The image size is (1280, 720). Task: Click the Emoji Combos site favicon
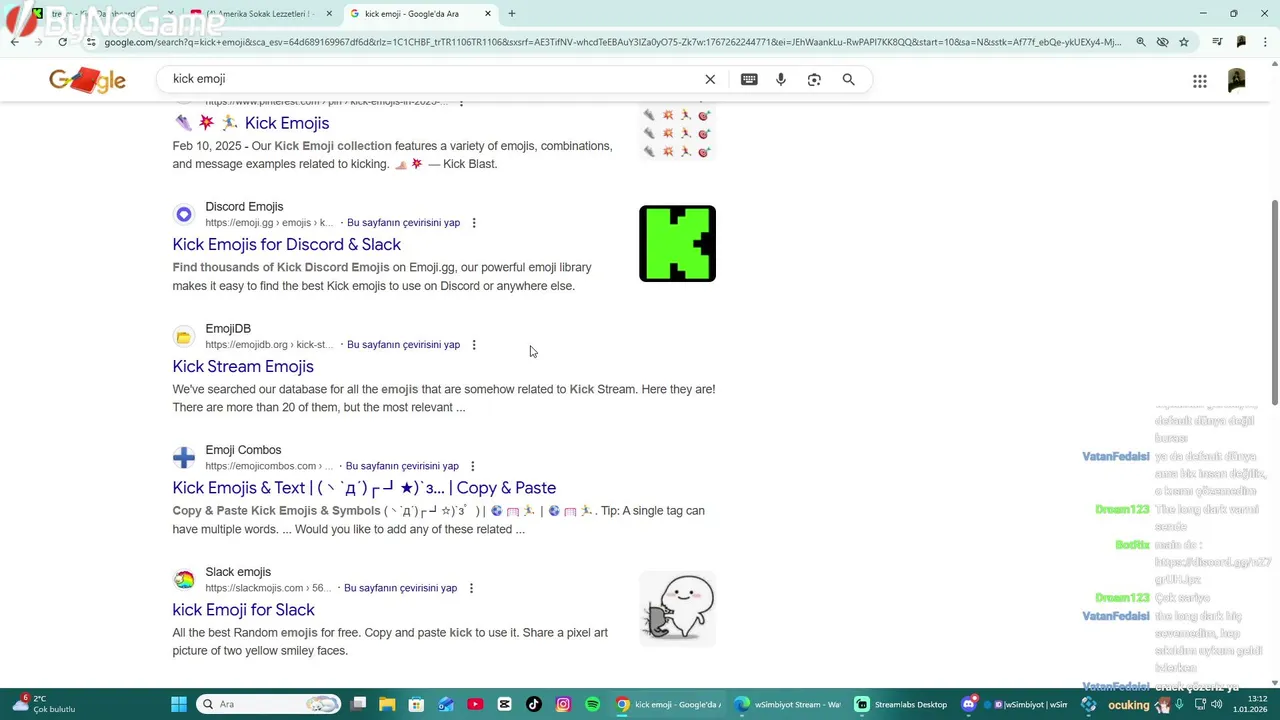coord(184,458)
